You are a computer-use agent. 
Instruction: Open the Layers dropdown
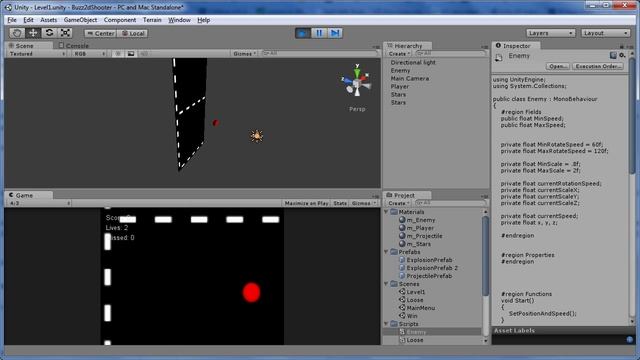point(550,33)
